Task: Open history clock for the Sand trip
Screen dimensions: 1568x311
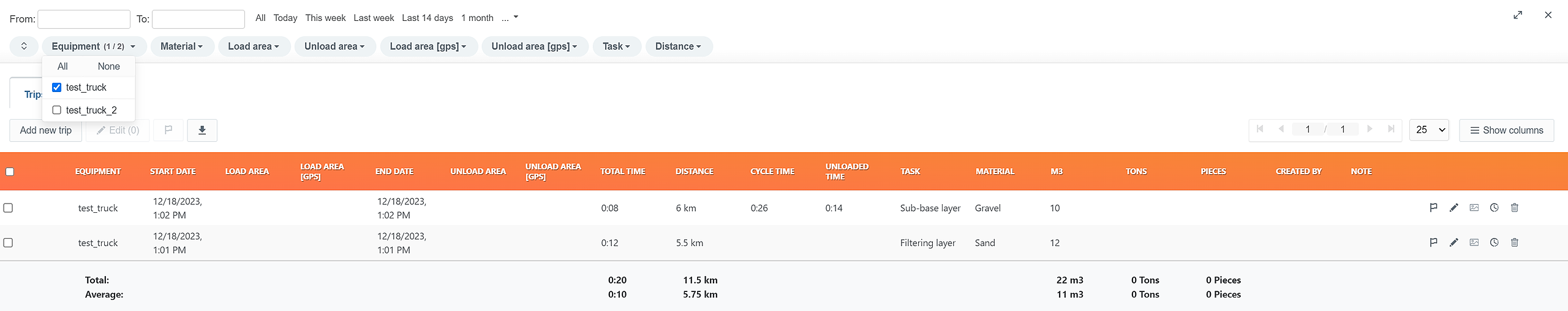Action: (x=1494, y=243)
